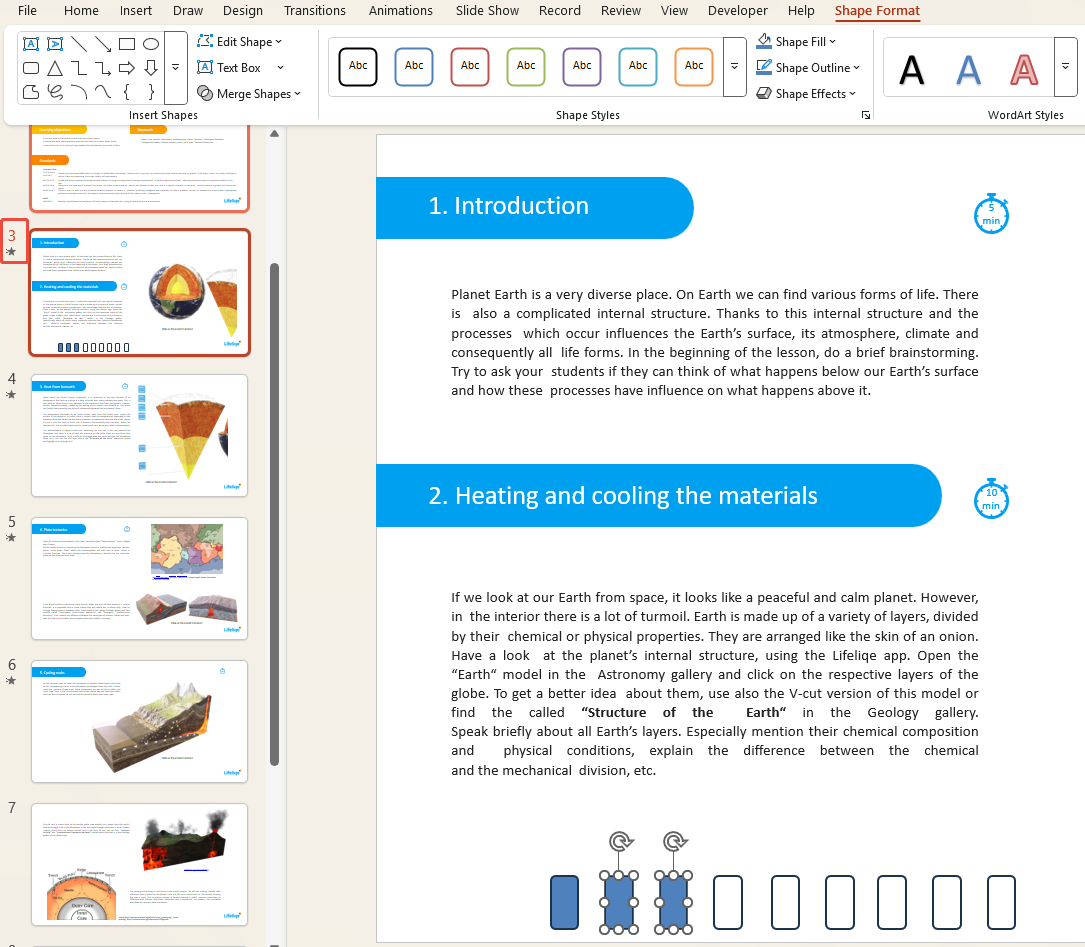Screen dimensions: 1085x947
Task: Open the Shape Effects menu
Action: (806, 93)
